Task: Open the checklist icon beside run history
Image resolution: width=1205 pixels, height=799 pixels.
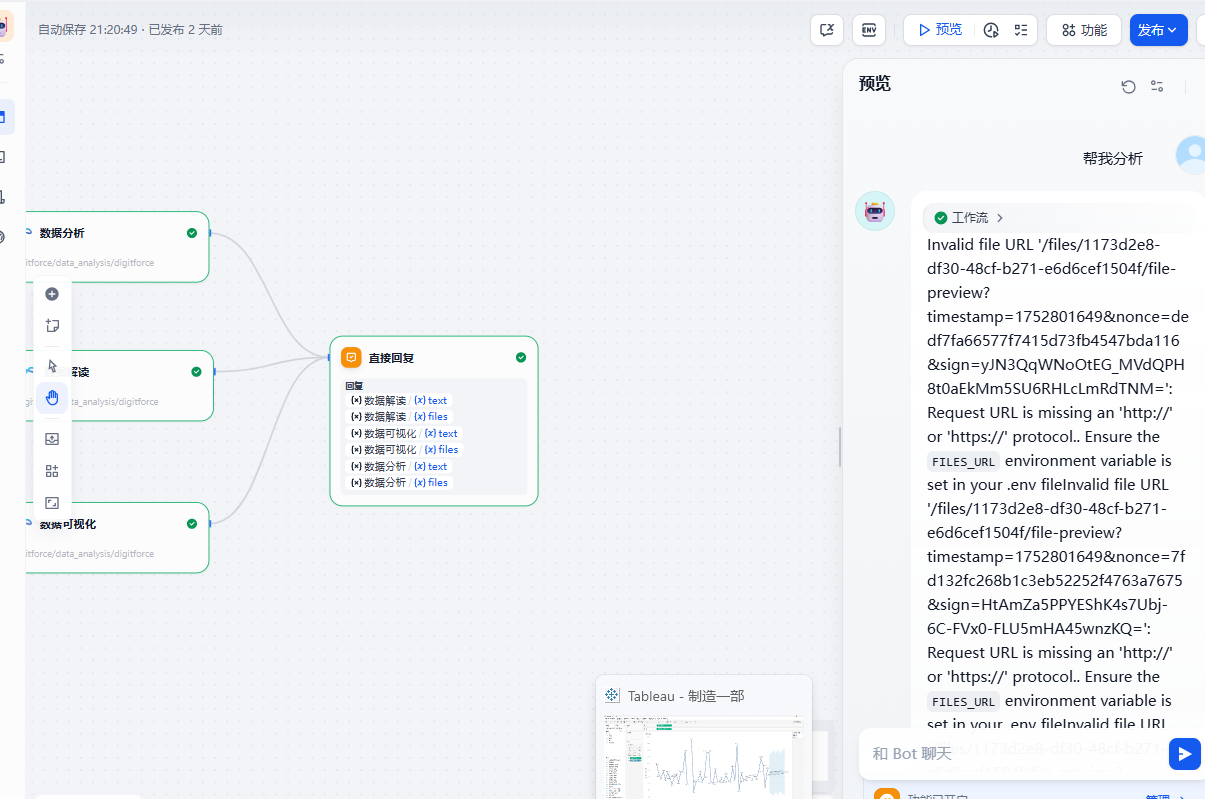Action: coord(1021,30)
